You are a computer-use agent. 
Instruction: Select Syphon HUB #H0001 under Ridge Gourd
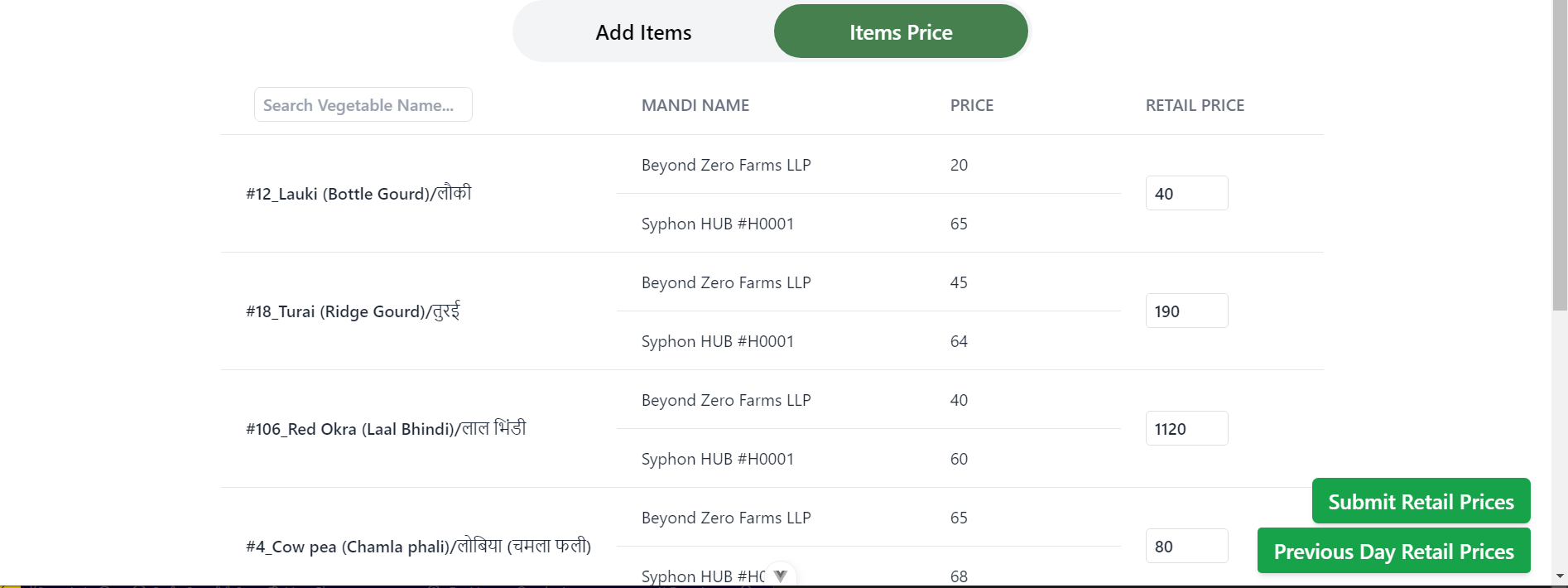(717, 340)
